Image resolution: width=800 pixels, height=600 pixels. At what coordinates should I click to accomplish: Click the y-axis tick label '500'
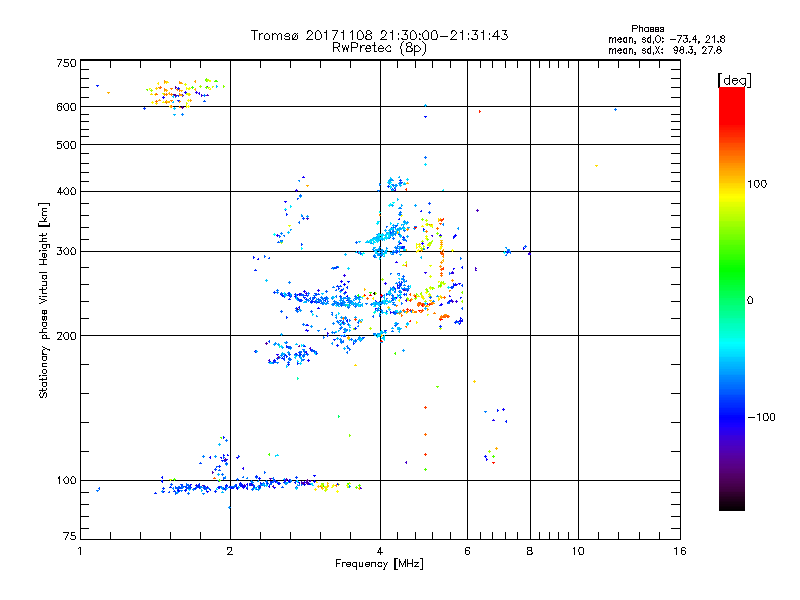[66, 145]
